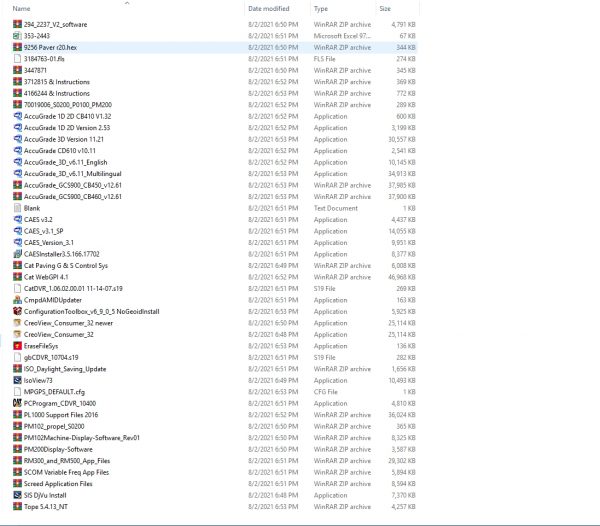Screen dimensions: 600x526
Task: Select ISO_Daylight_Saving_Update archive name
Action: tap(65, 368)
